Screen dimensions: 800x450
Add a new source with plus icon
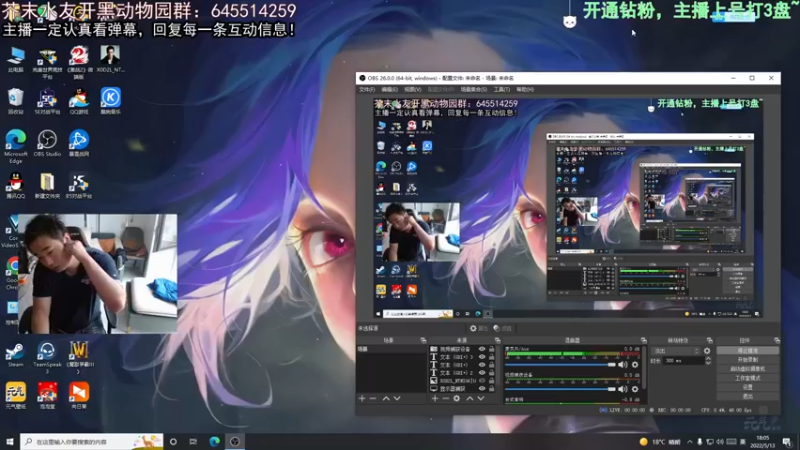click(435, 398)
